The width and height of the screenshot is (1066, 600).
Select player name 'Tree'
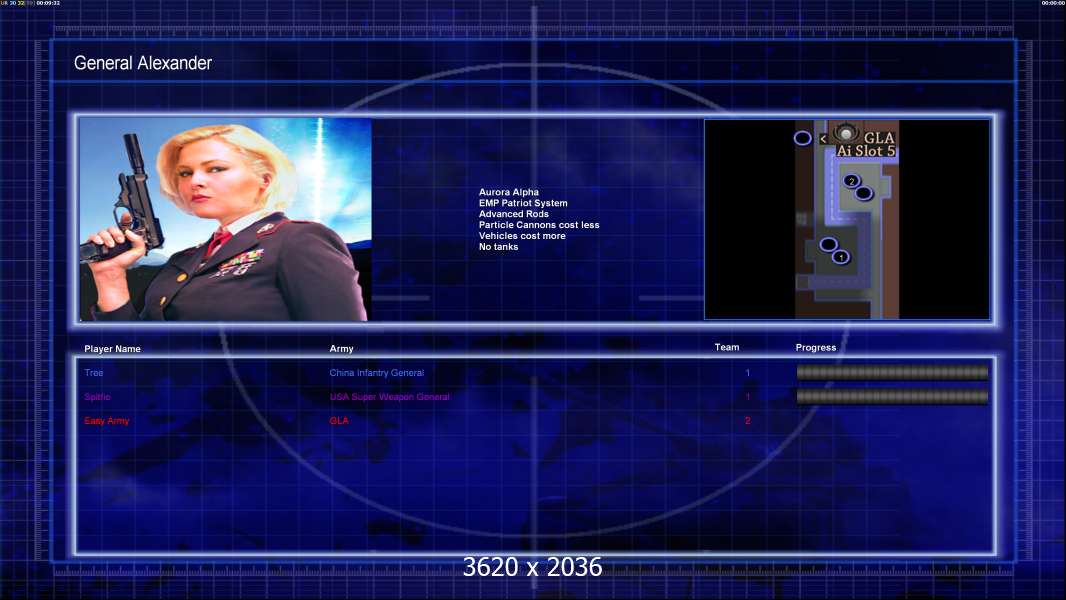(94, 373)
